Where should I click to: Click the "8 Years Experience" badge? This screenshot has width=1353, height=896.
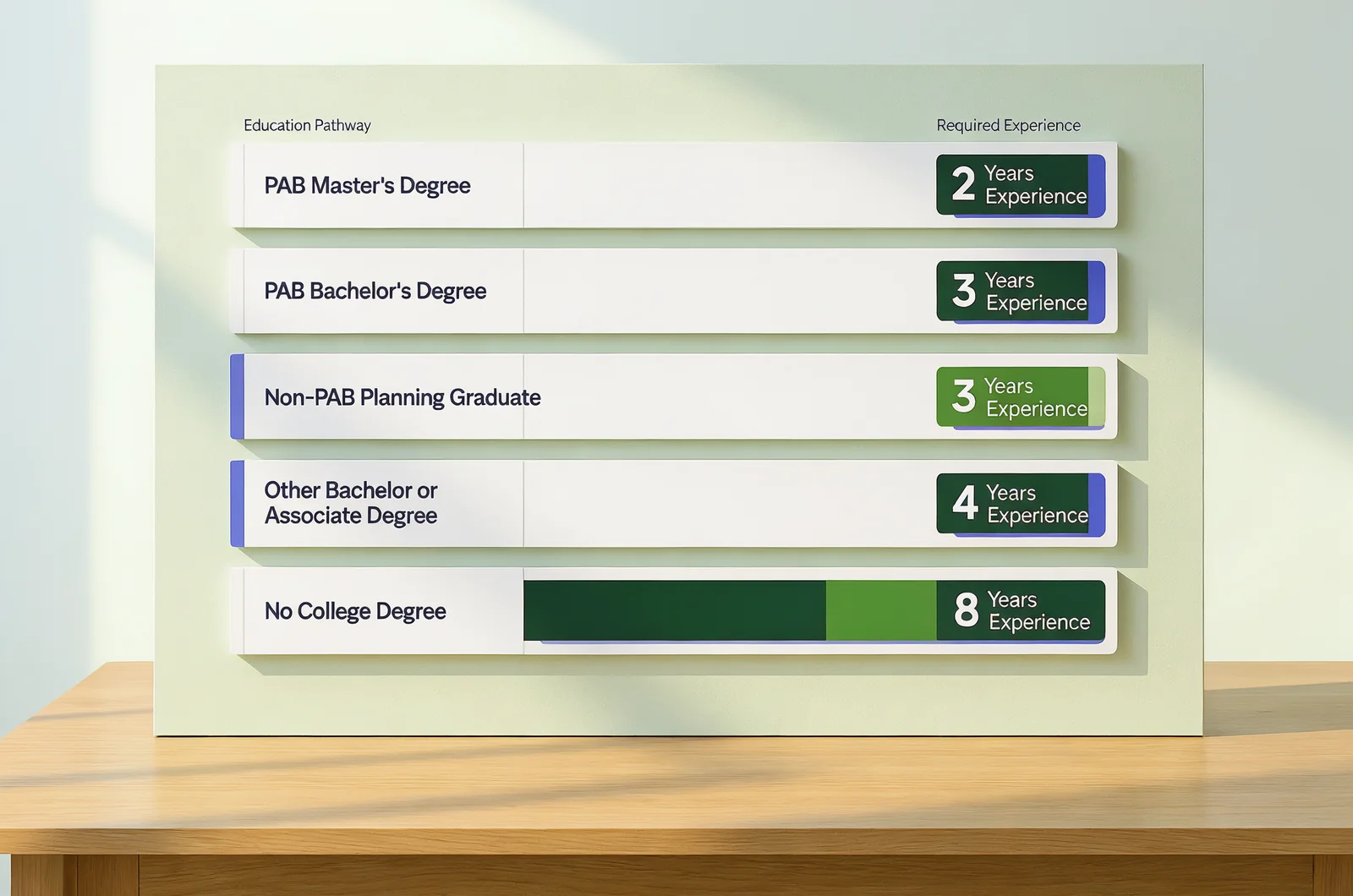[1021, 610]
